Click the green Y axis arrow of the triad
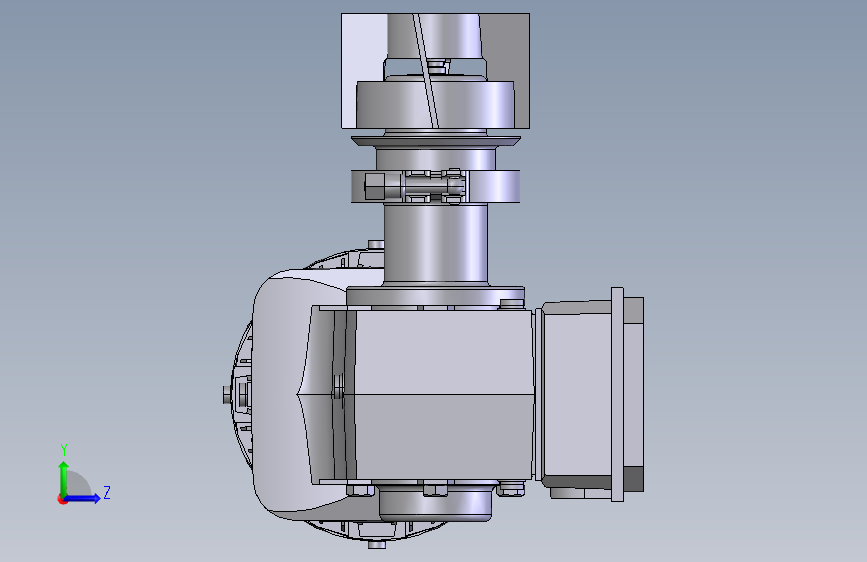Viewport: 867px width, 562px height. coord(63,478)
